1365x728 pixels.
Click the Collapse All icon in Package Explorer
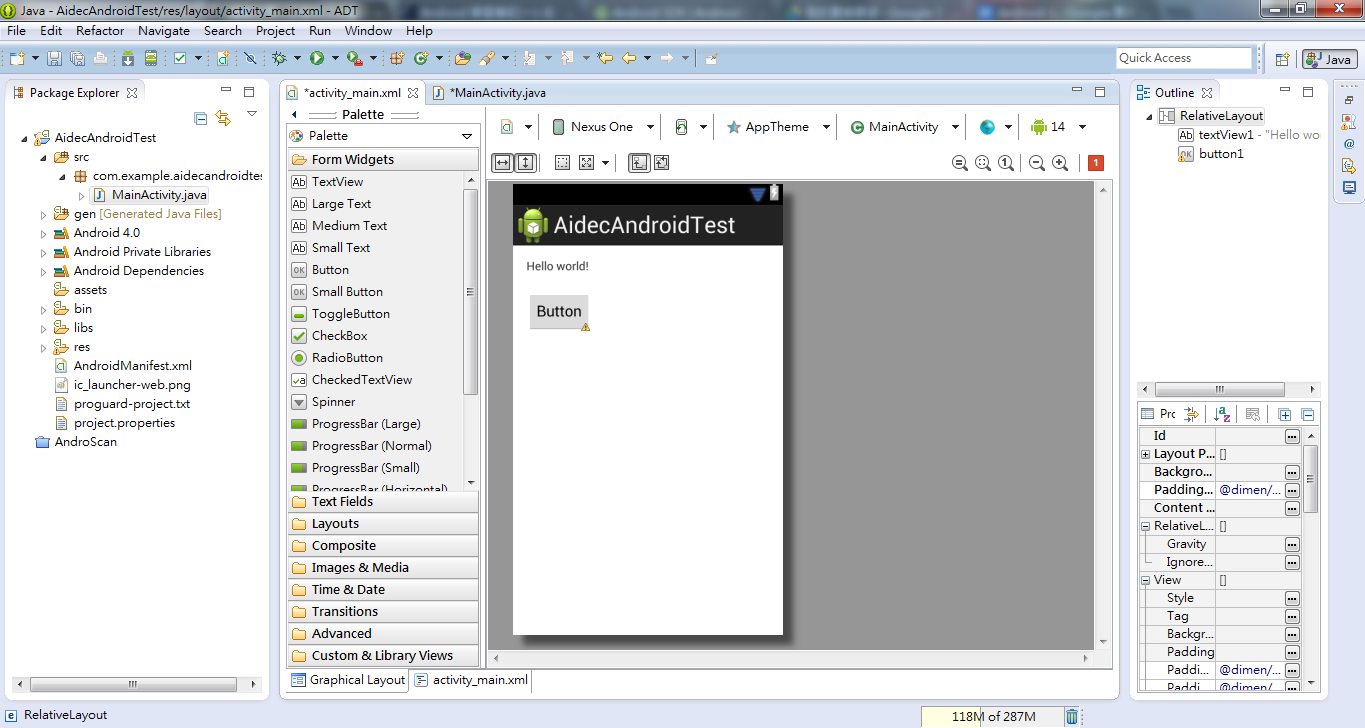coord(200,118)
